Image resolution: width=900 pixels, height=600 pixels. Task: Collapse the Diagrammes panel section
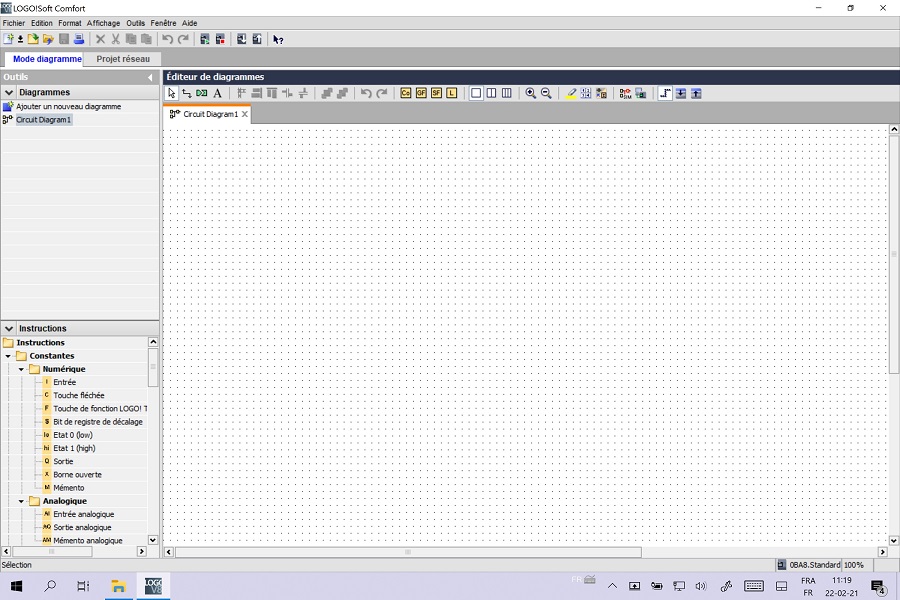point(9,92)
